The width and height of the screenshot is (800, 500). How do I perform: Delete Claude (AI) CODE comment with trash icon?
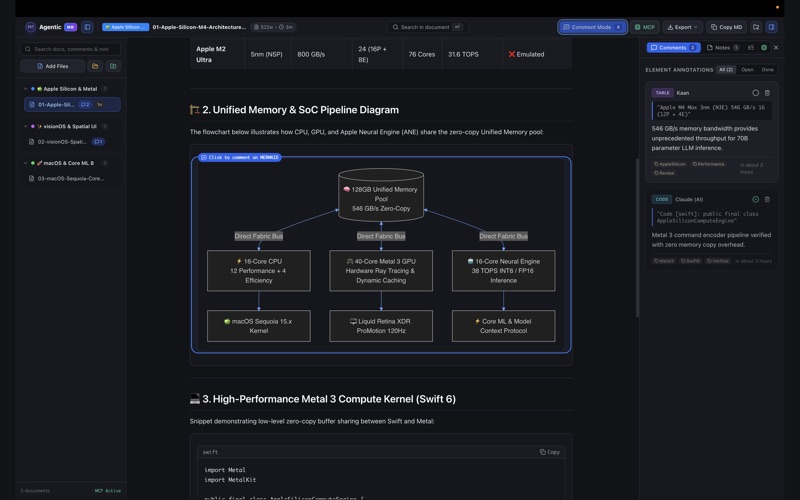coord(767,199)
